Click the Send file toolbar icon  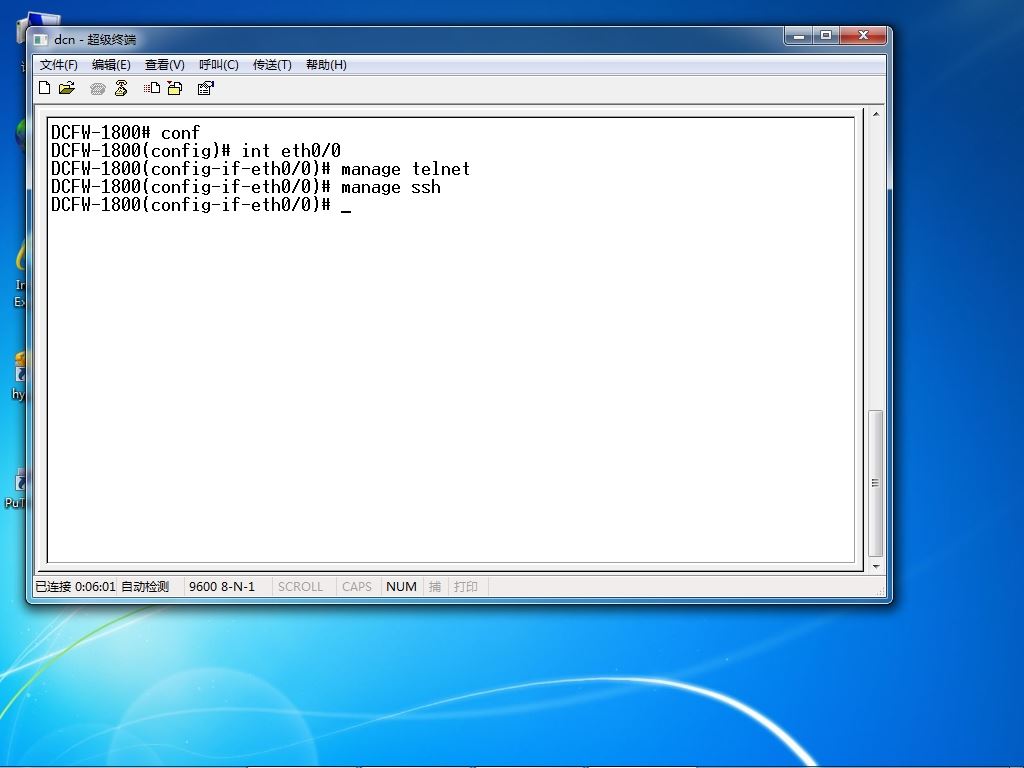[x=152, y=88]
